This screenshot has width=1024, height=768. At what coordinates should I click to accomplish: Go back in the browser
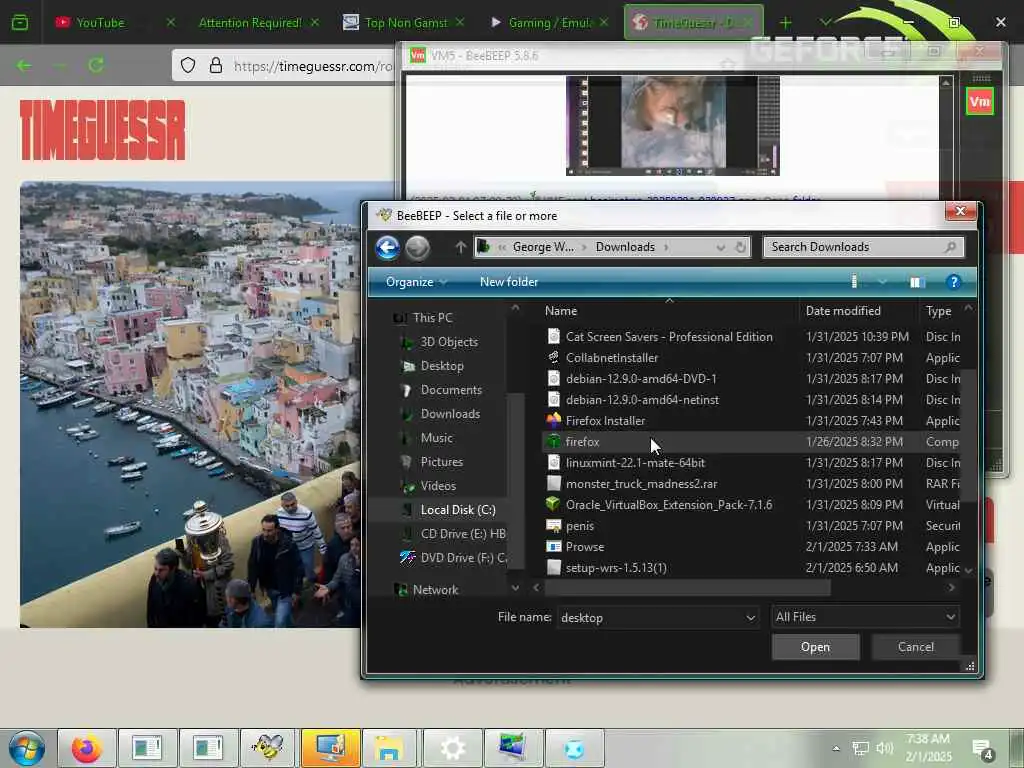24,65
